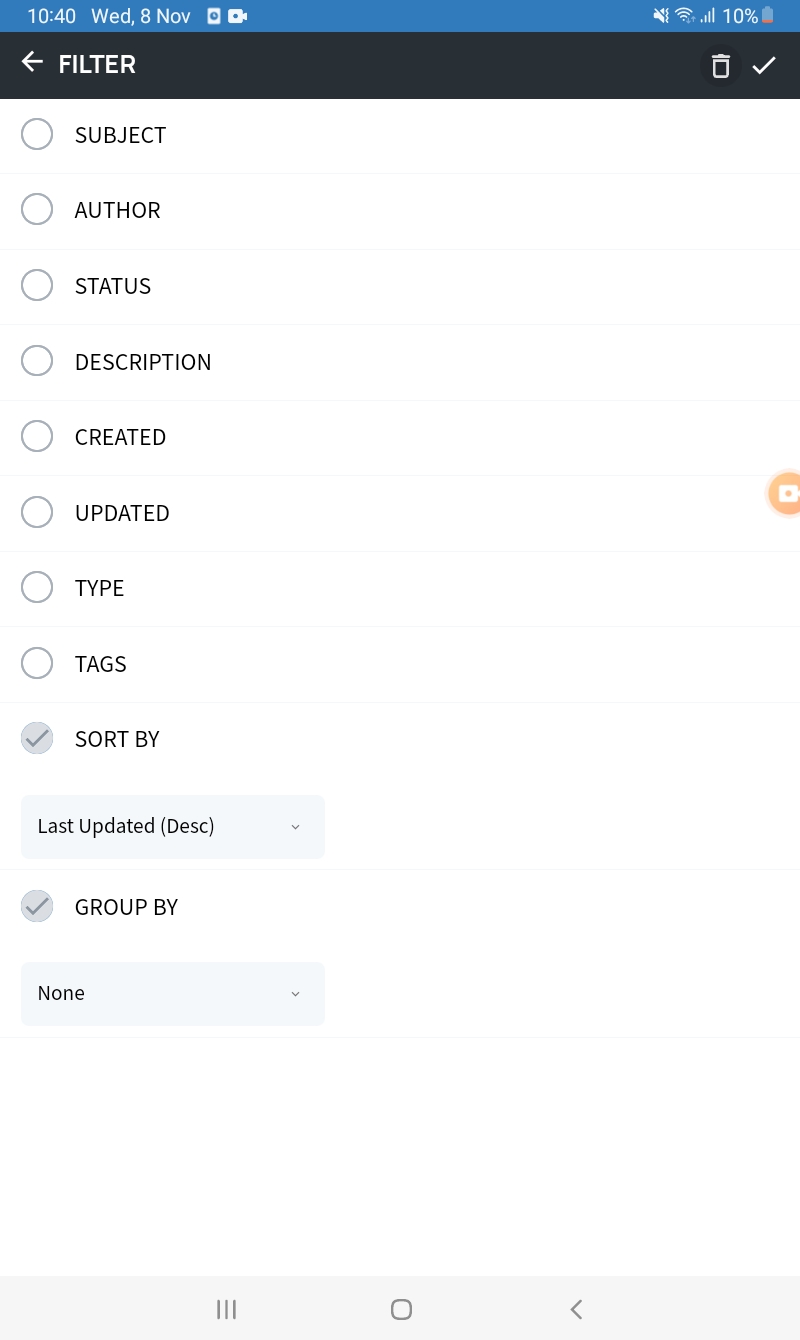Viewport: 800px width, 1340px height.
Task: Enable the SUBJECT filter checkbox
Action: click(37, 135)
